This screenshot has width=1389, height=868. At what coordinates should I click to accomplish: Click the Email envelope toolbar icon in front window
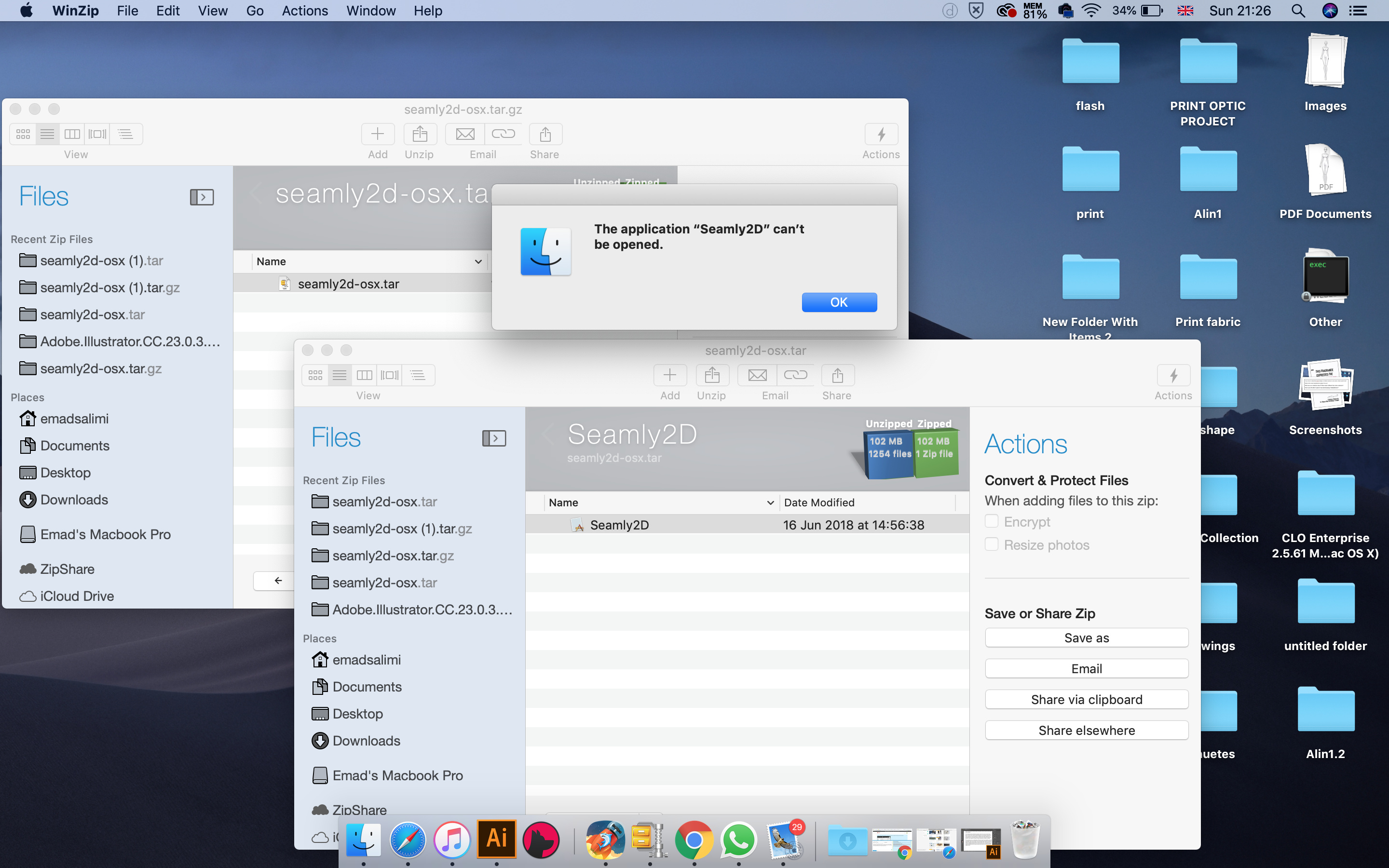[757, 376]
